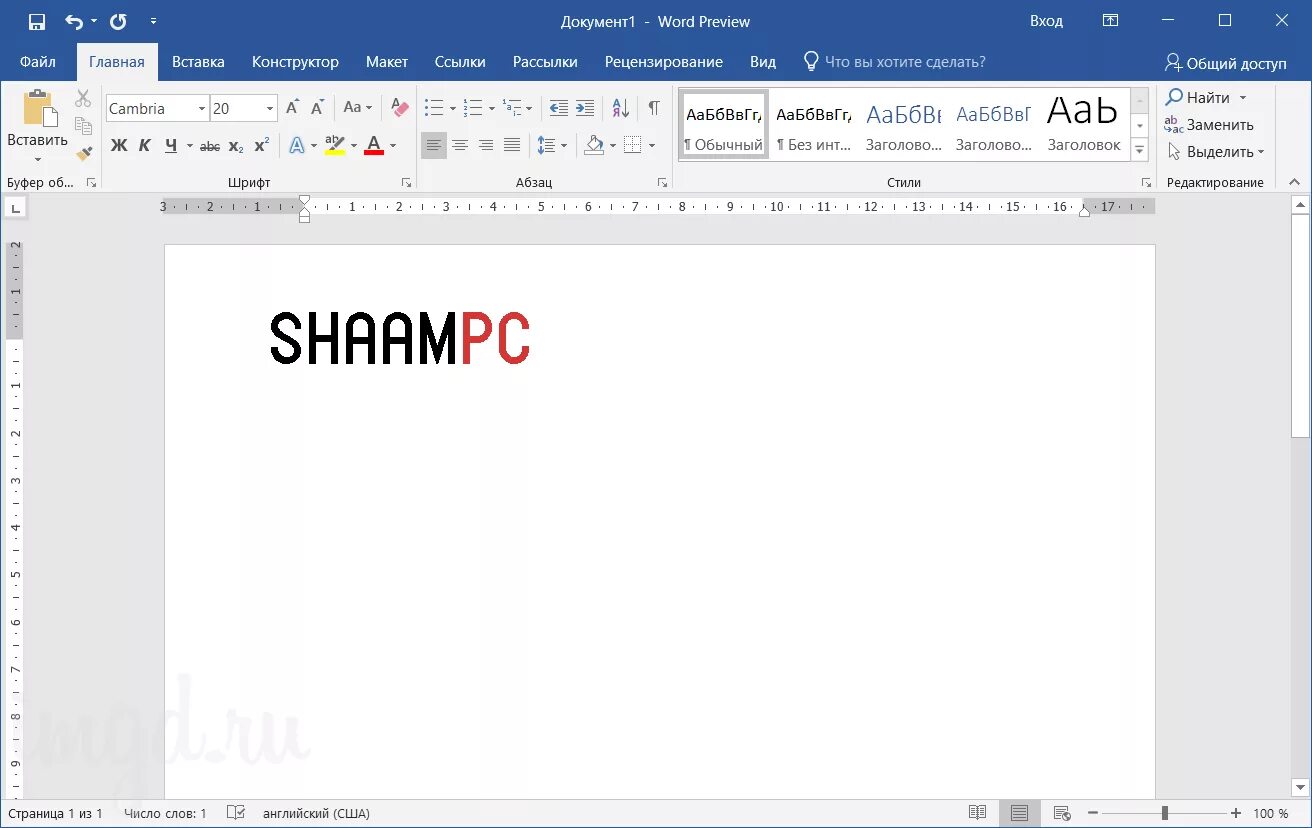Open the Change Case (Aa) dropdown
1312x828 pixels.
click(x=357, y=108)
